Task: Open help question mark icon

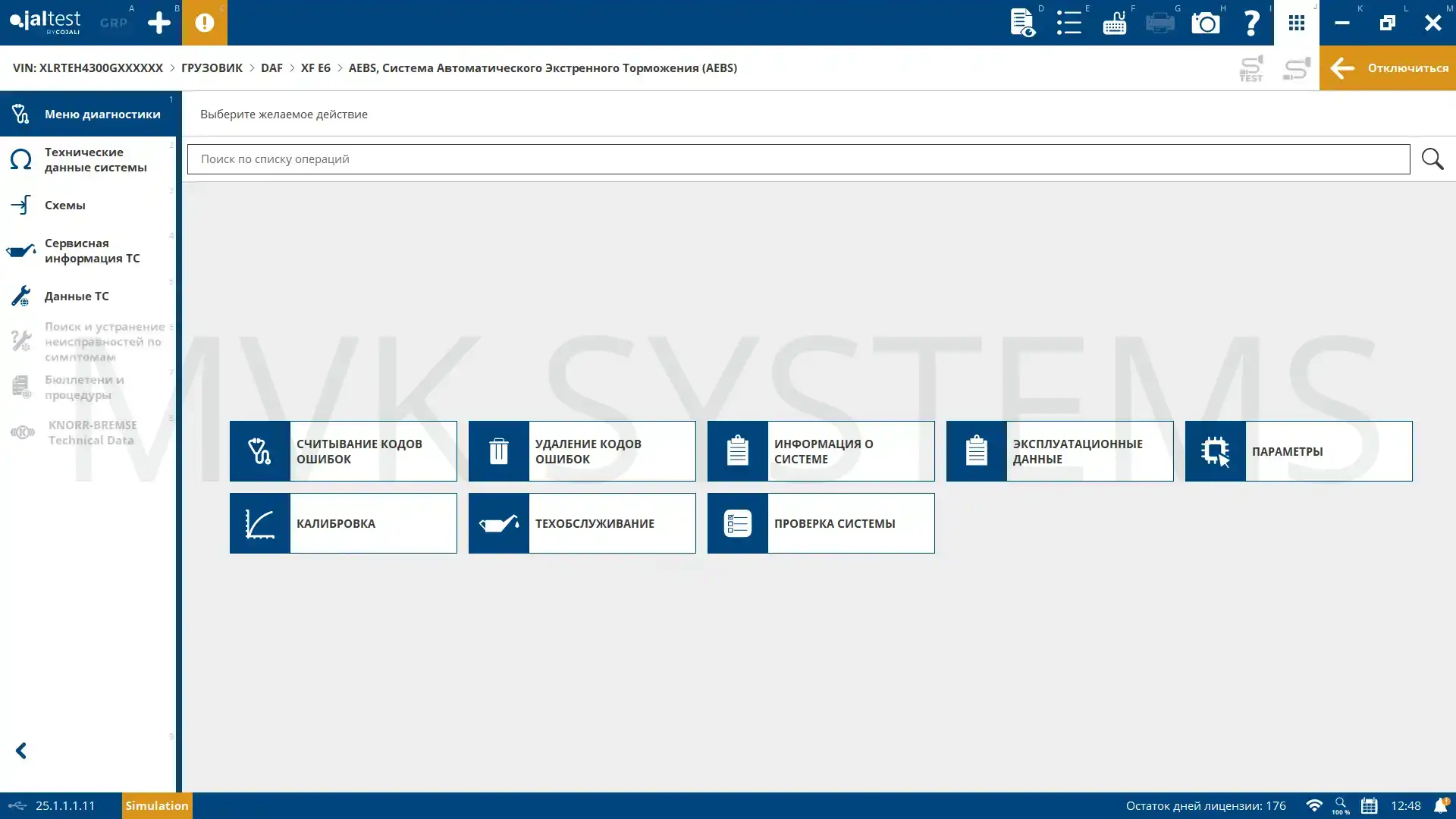Action: point(1251,23)
